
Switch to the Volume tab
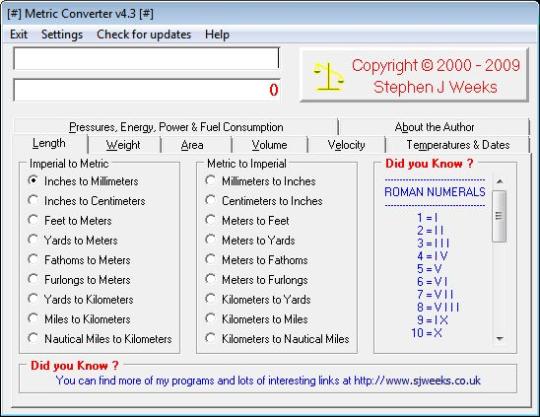tap(269, 145)
